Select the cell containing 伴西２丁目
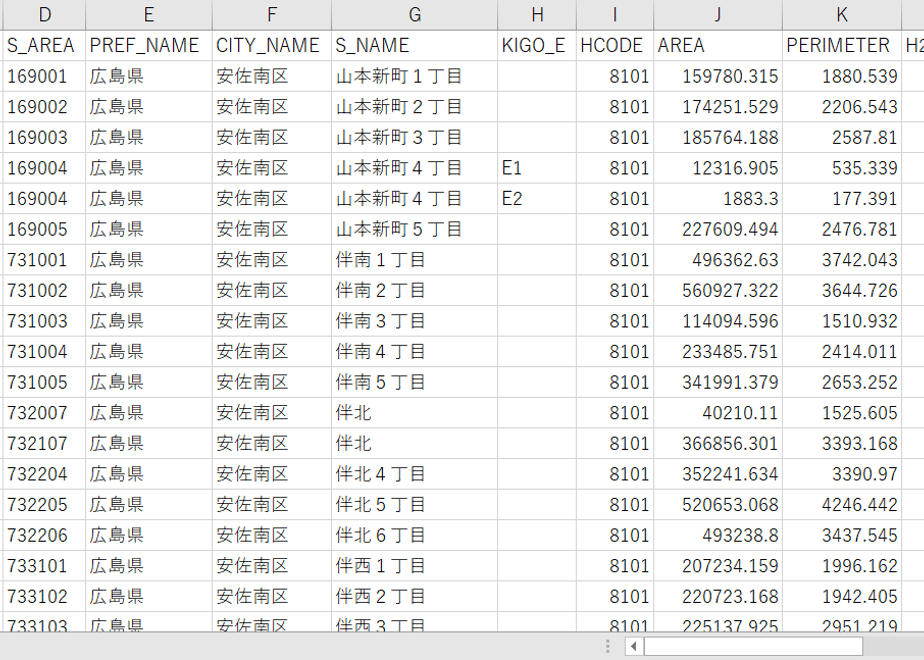This screenshot has width=924, height=660. [x=414, y=597]
